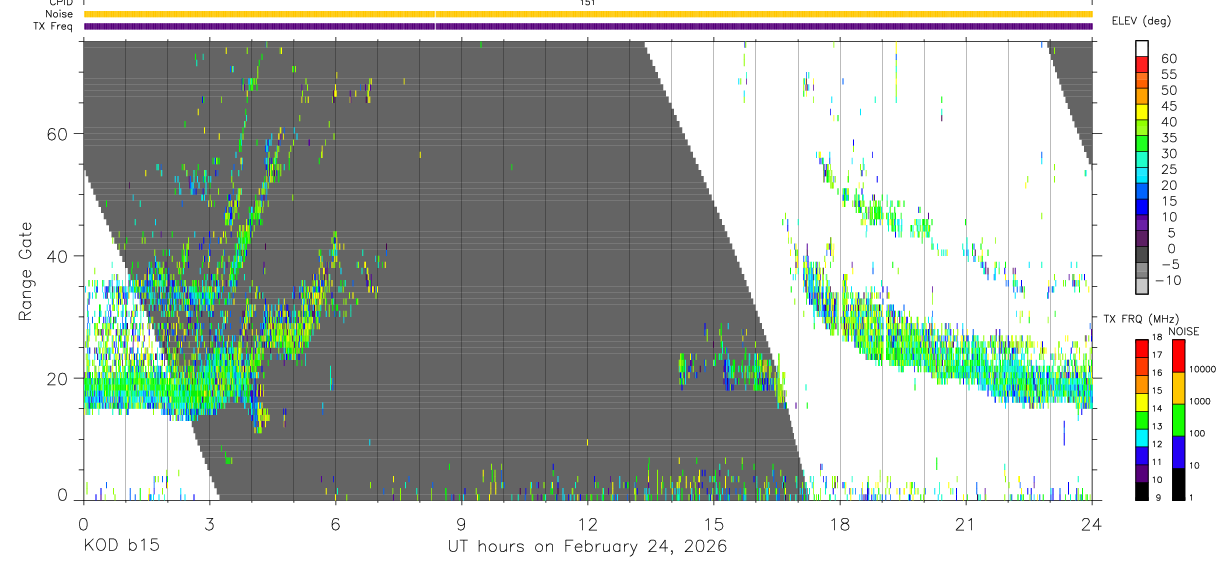1228x567 pixels.
Task: Click the yellow segment of ELEV colorbar
Action: coord(1142,113)
